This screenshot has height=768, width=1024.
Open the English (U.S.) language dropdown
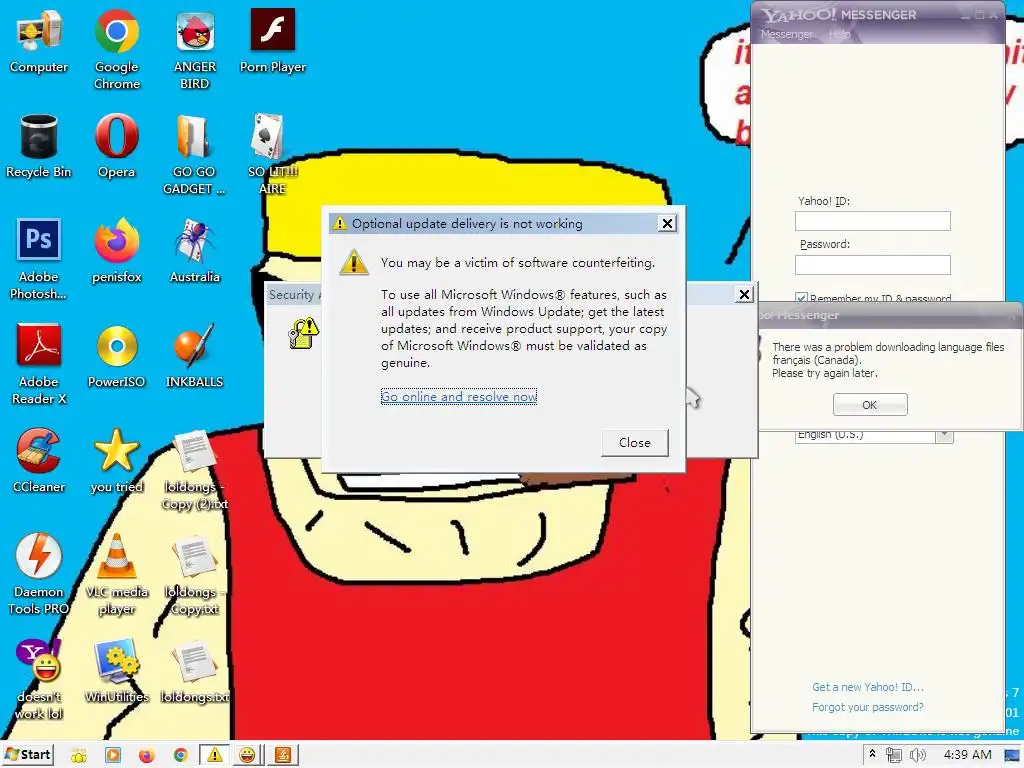coord(944,435)
